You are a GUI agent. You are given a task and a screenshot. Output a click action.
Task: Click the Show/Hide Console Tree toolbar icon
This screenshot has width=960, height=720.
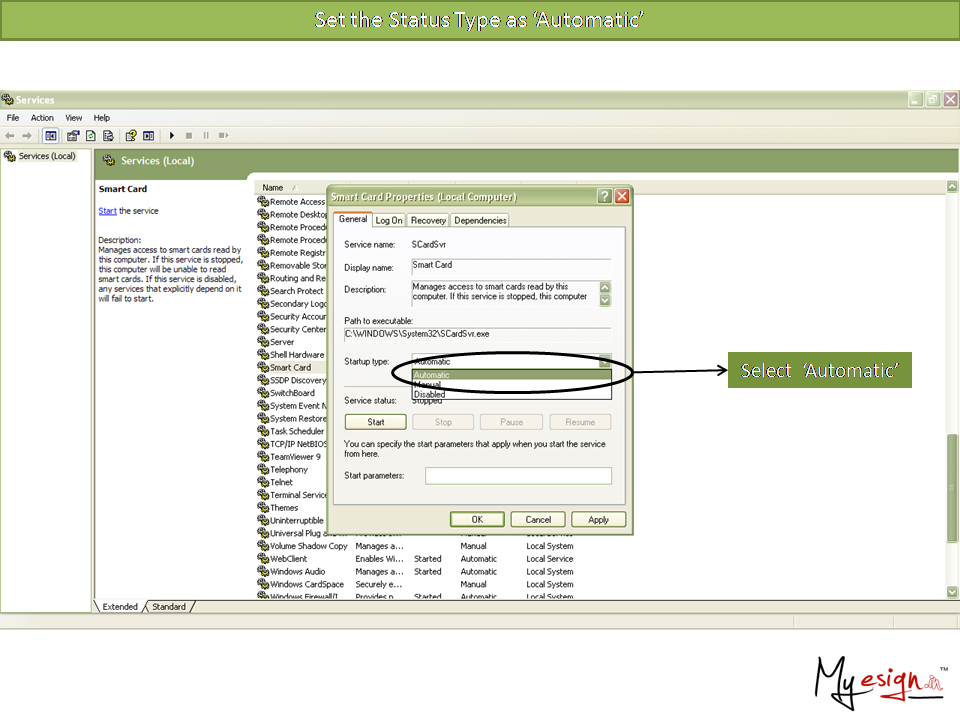[51, 135]
